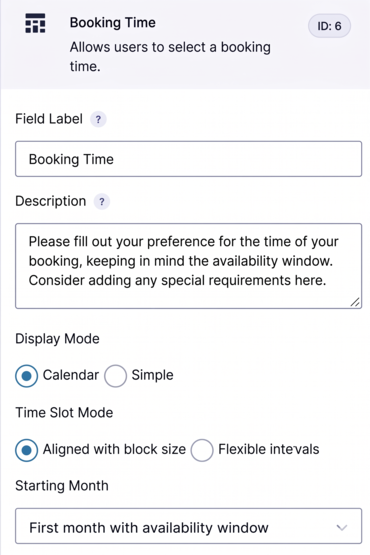
Task: Grab the Description textarea resize handle
Action: click(355, 302)
